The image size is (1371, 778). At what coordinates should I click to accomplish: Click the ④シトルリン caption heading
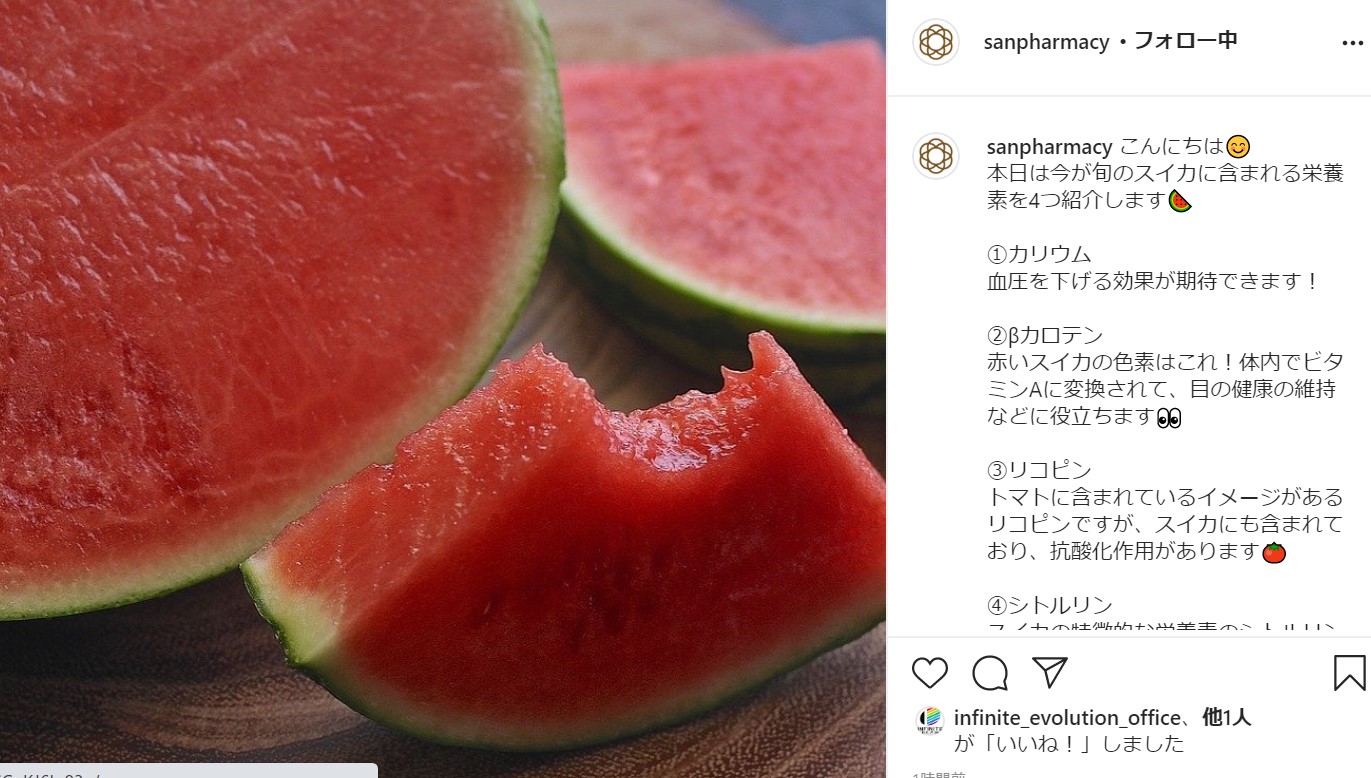pyautogui.click(x=1050, y=605)
